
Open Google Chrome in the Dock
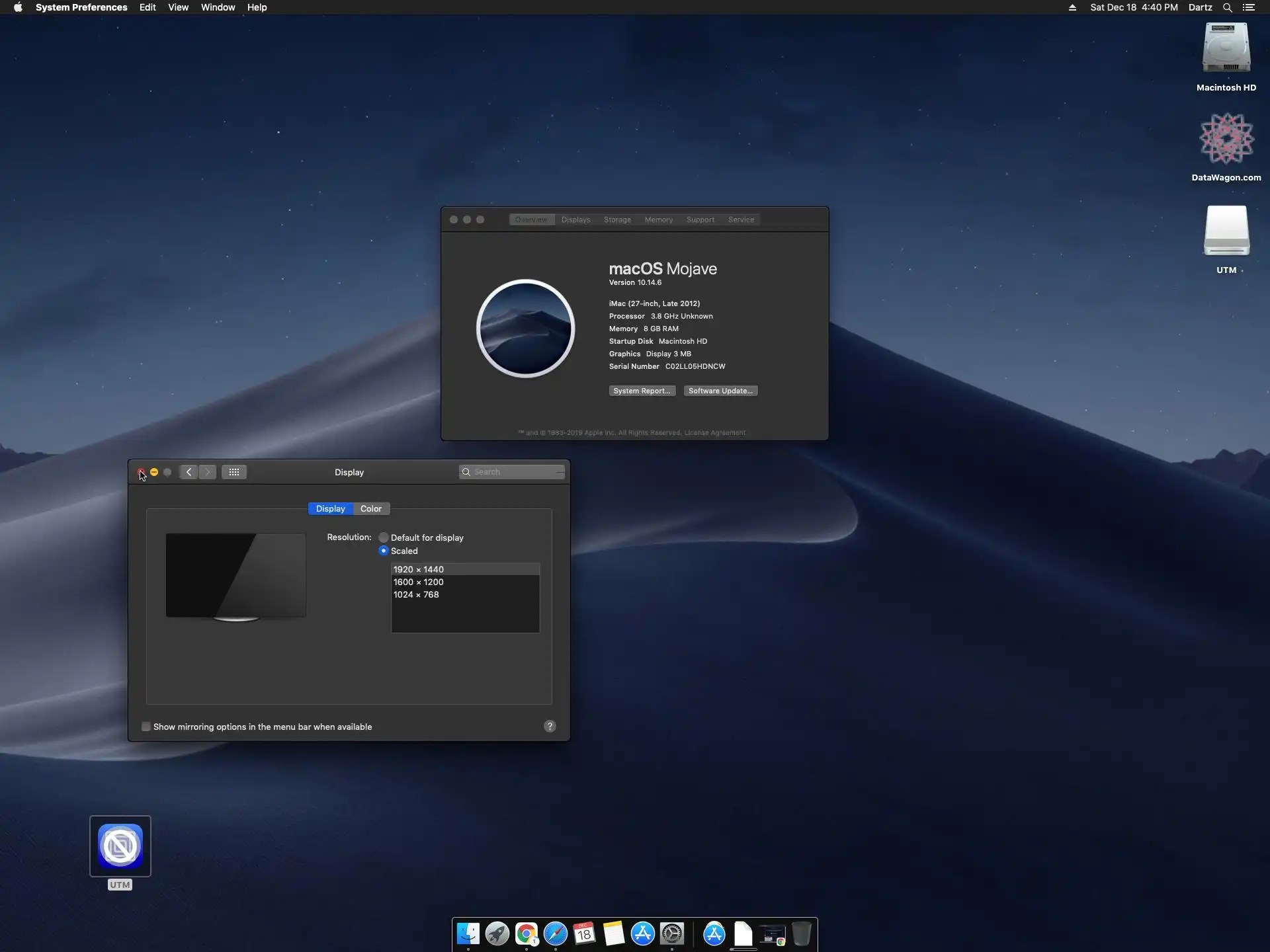point(527,933)
